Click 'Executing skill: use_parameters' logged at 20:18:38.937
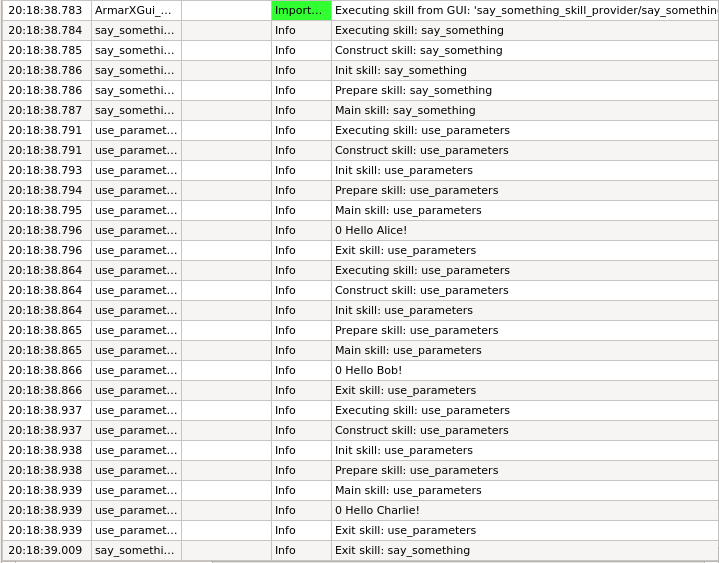719x563 pixels. (422, 410)
